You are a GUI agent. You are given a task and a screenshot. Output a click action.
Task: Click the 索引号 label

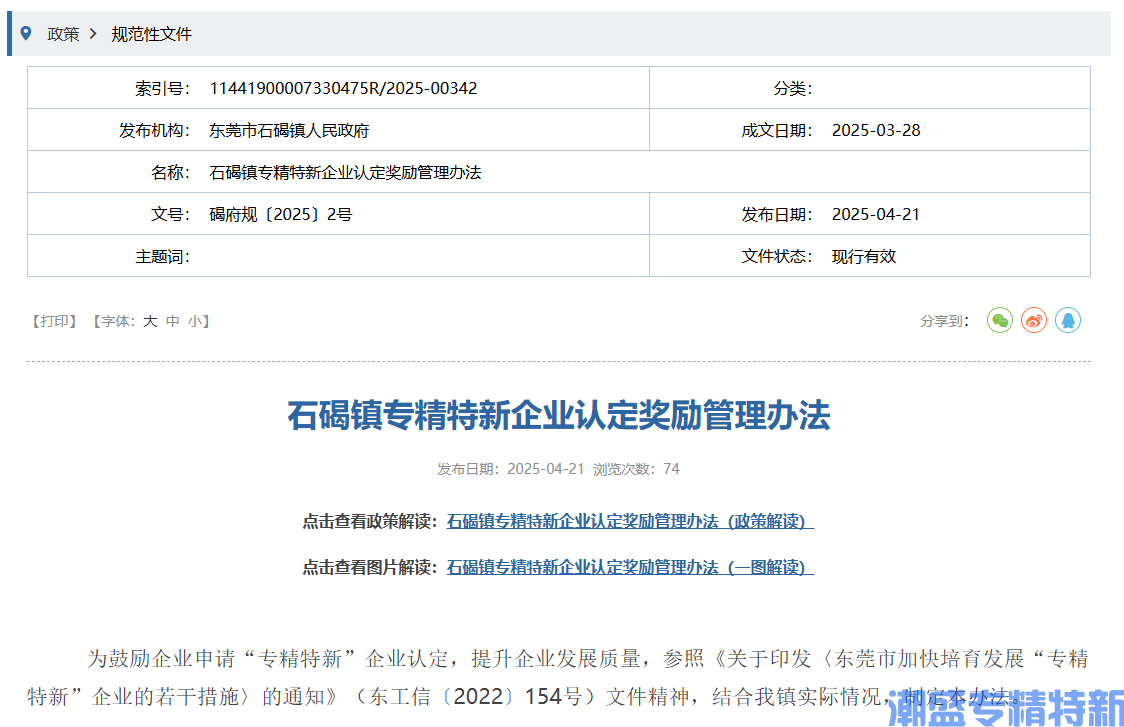tap(163, 88)
